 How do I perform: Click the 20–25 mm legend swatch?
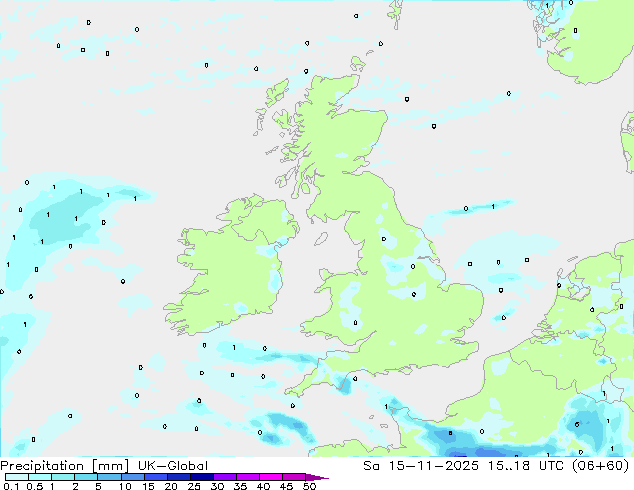click(179, 477)
